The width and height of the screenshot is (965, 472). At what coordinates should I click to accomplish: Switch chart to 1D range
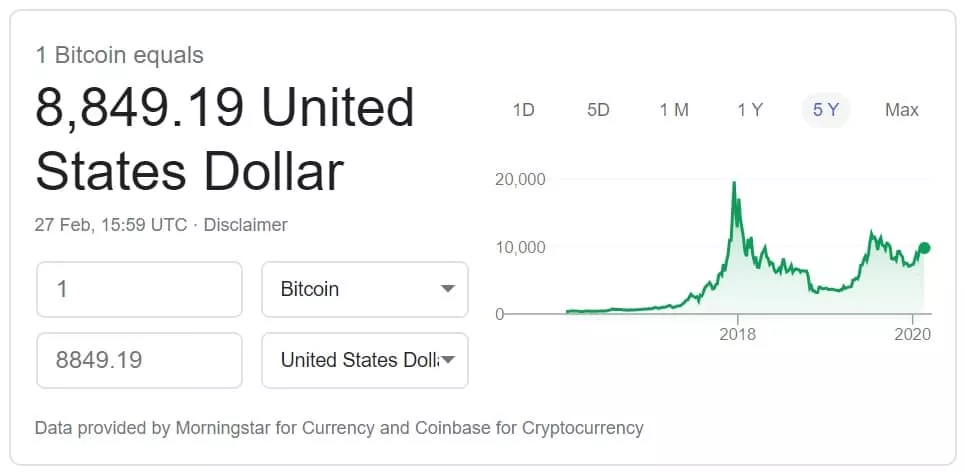523,110
